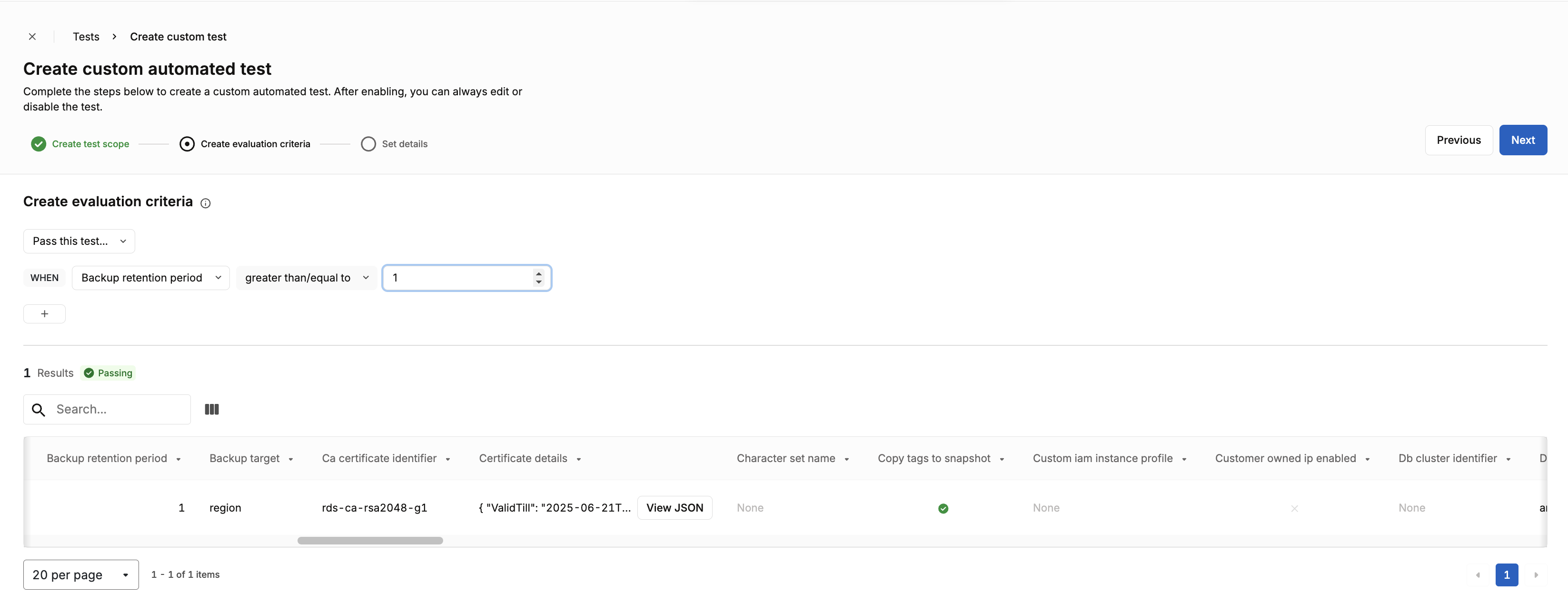Select the Set details step circle
Screen dimensions: 1568x604
tap(368, 144)
